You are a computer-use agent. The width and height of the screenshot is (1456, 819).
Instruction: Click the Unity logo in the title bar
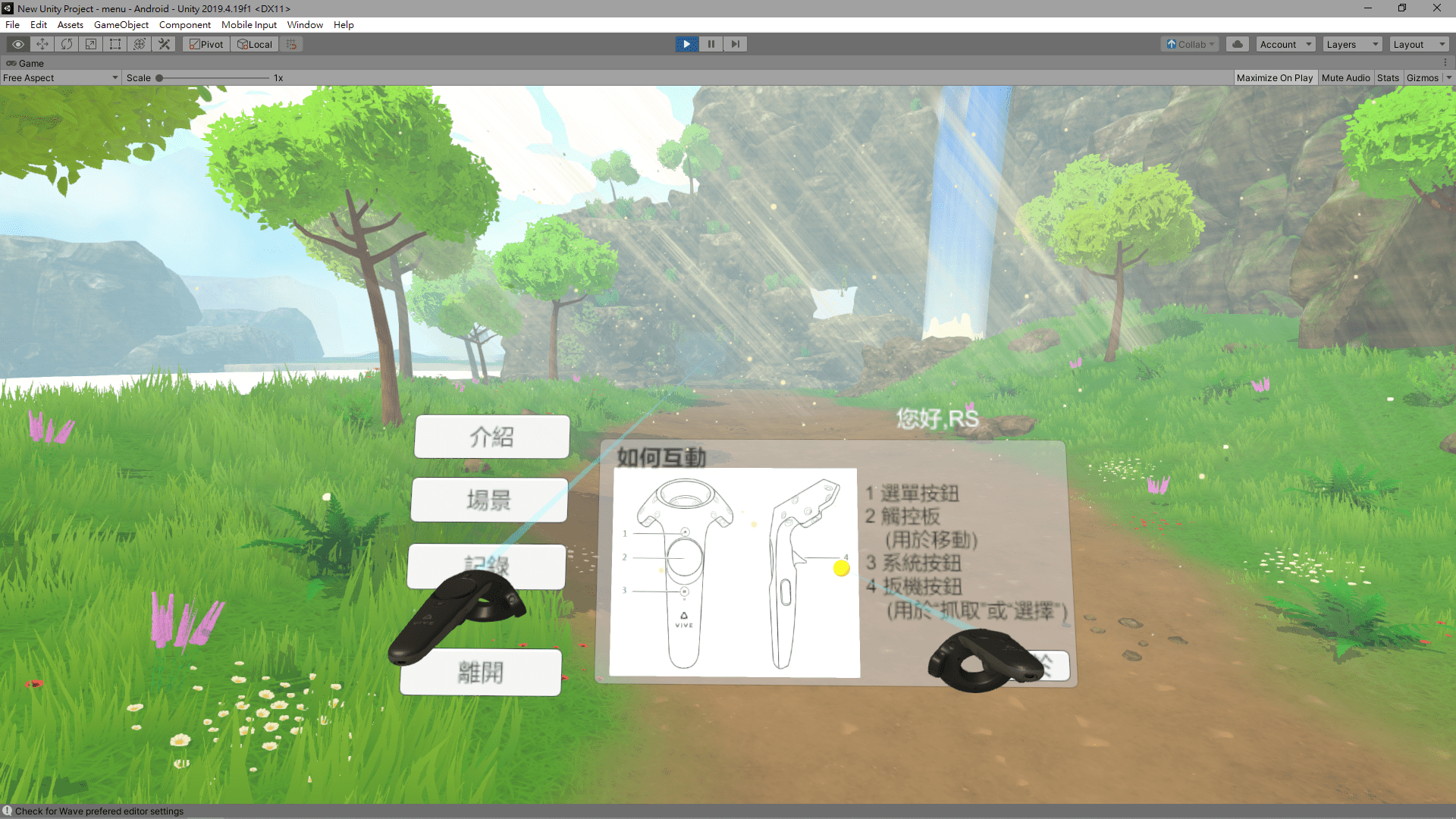(x=8, y=8)
